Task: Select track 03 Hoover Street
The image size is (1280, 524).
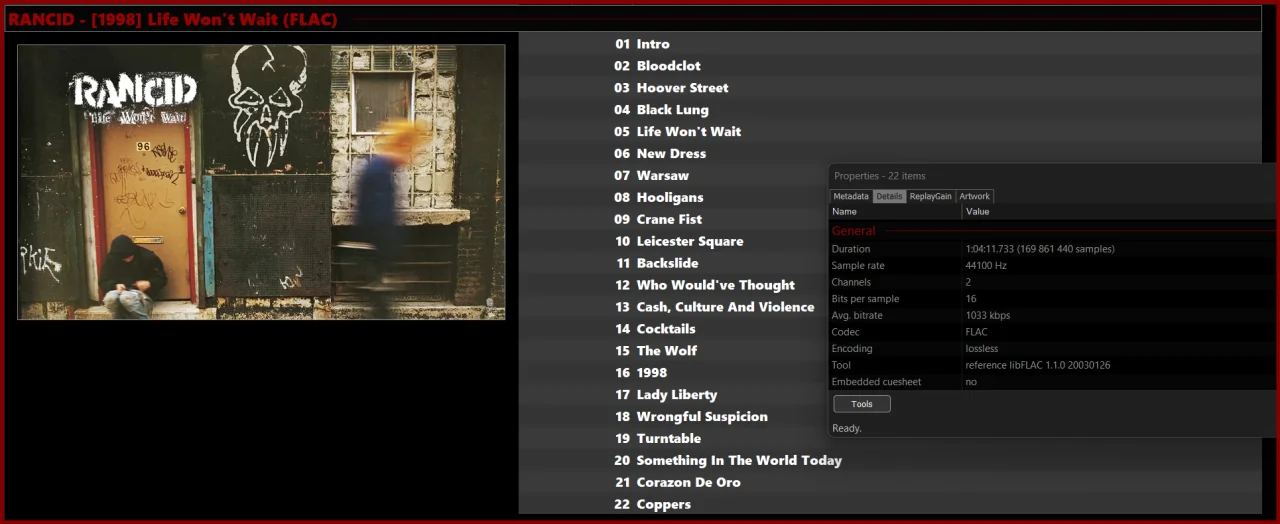Action: click(x=890, y=88)
